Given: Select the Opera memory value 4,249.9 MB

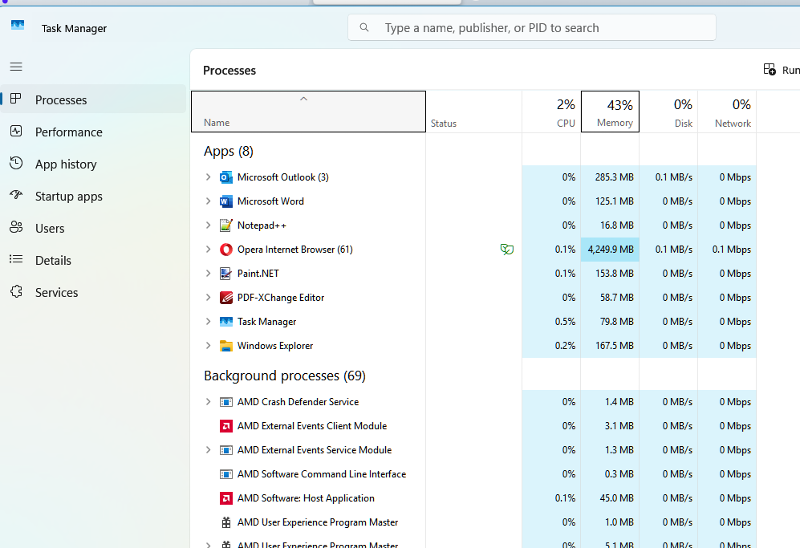Looking at the screenshot, I should 610,250.
